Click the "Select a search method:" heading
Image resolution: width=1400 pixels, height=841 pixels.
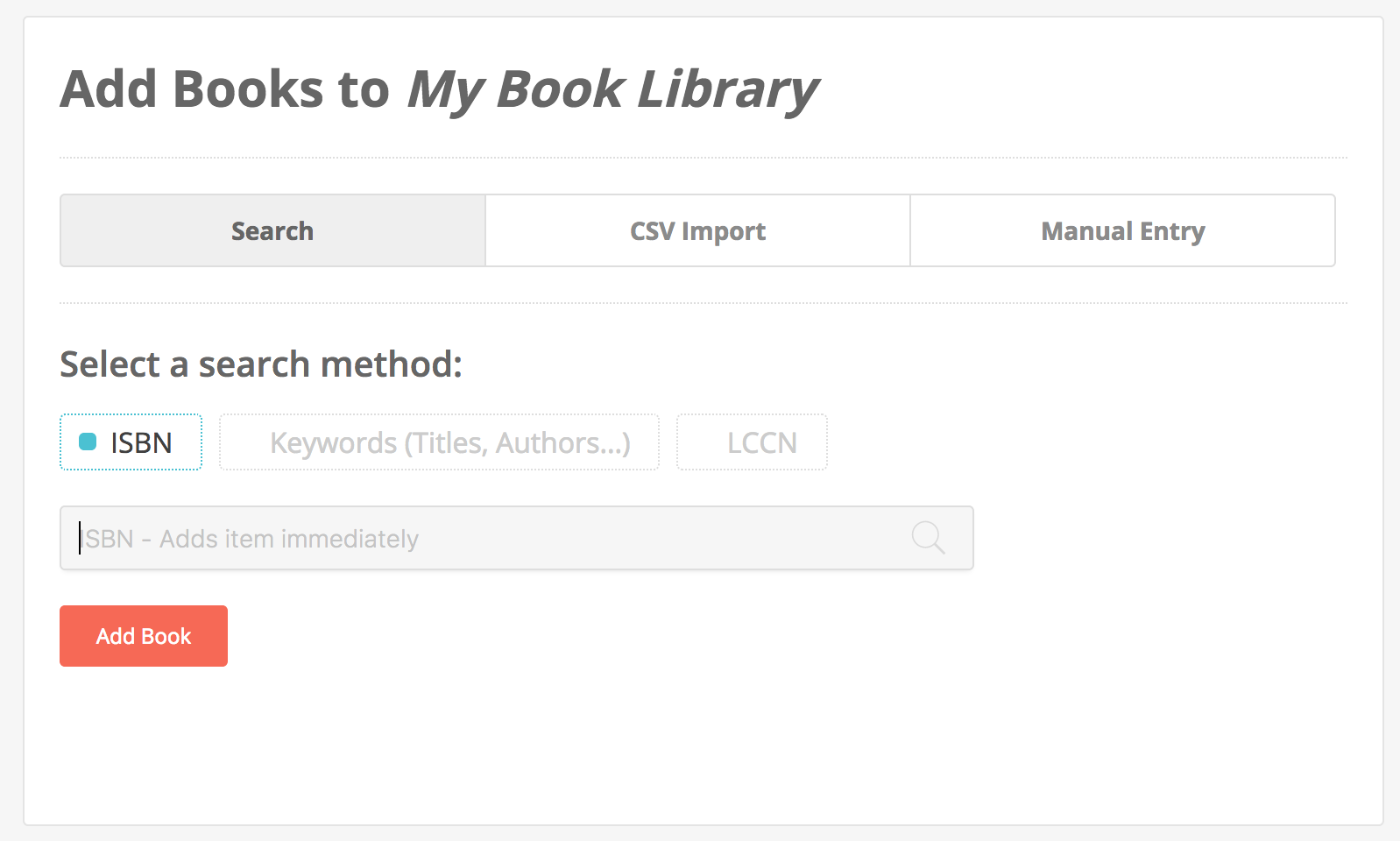click(261, 364)
